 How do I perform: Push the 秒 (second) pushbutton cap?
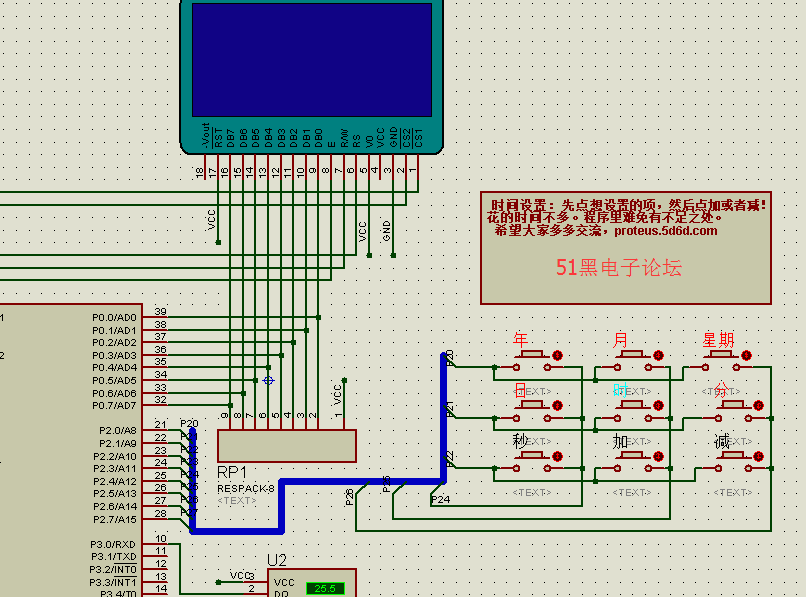532,455
